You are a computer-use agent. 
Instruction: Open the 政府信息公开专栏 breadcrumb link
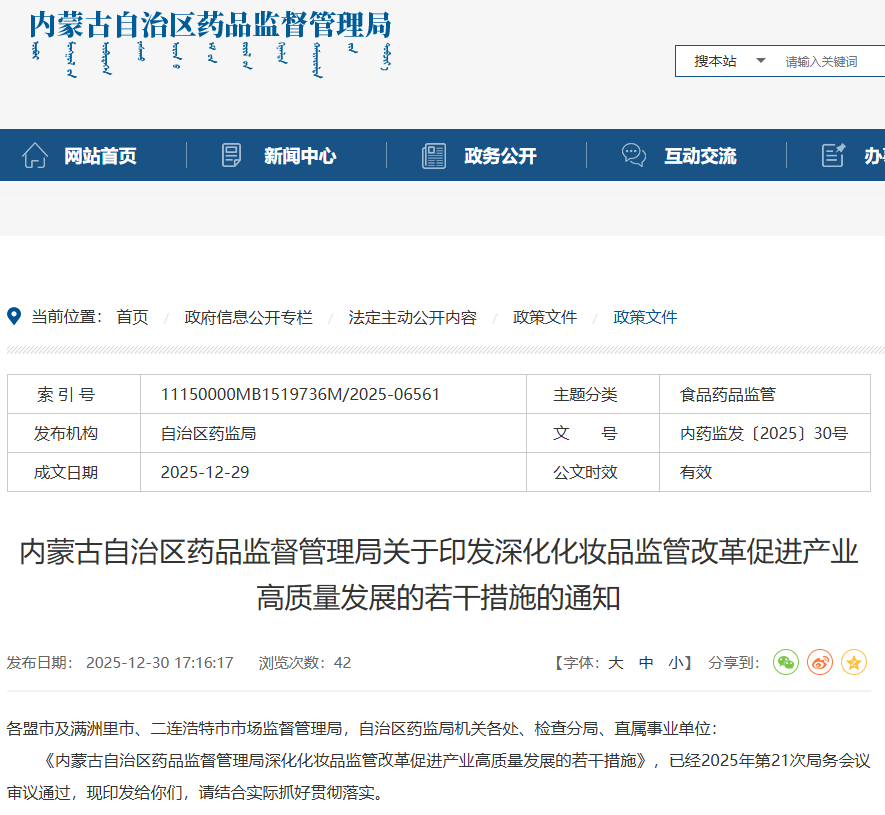[x=247, y=317]
